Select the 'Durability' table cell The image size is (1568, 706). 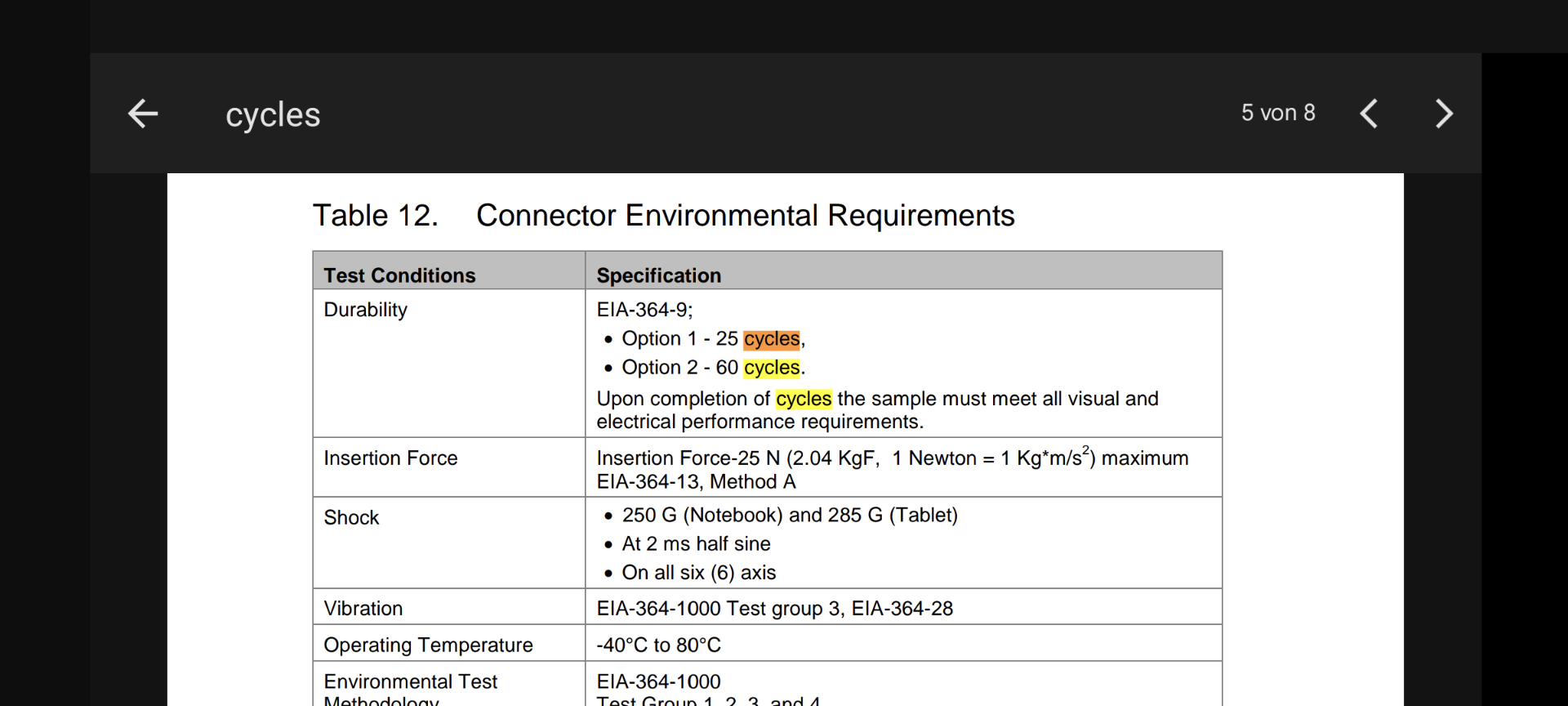365,310
